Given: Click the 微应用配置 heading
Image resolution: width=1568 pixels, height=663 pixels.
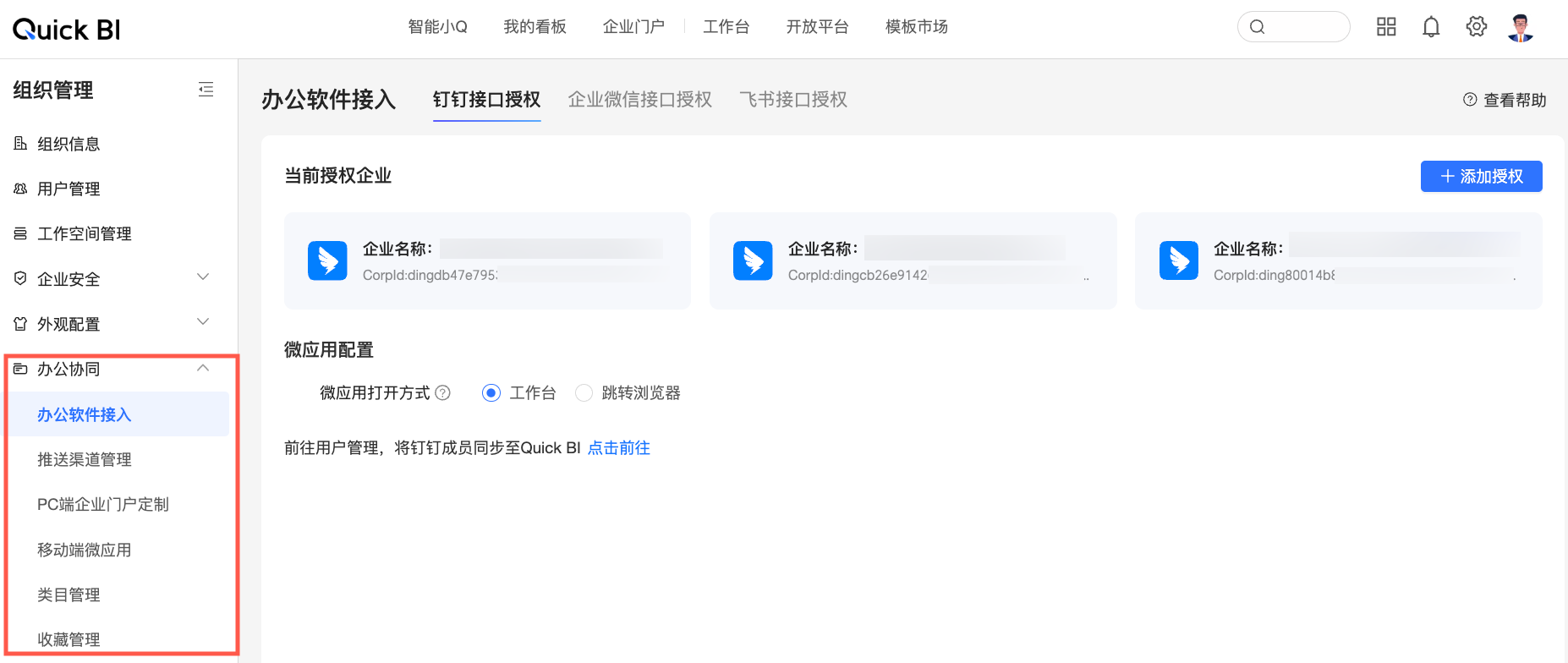Looking at the screenshot, I should click(329, 349).
